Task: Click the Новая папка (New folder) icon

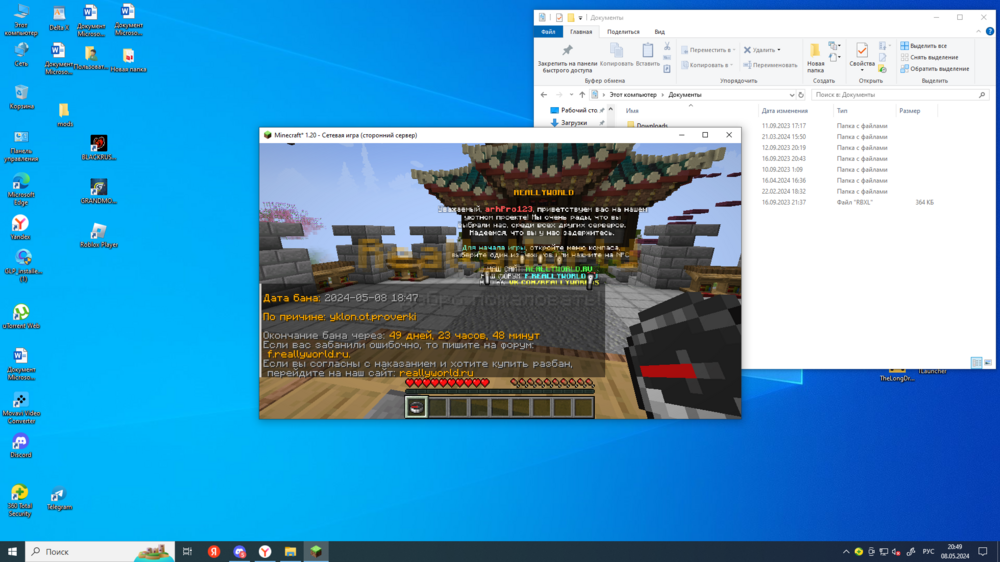Action: (x=815, y=50)
